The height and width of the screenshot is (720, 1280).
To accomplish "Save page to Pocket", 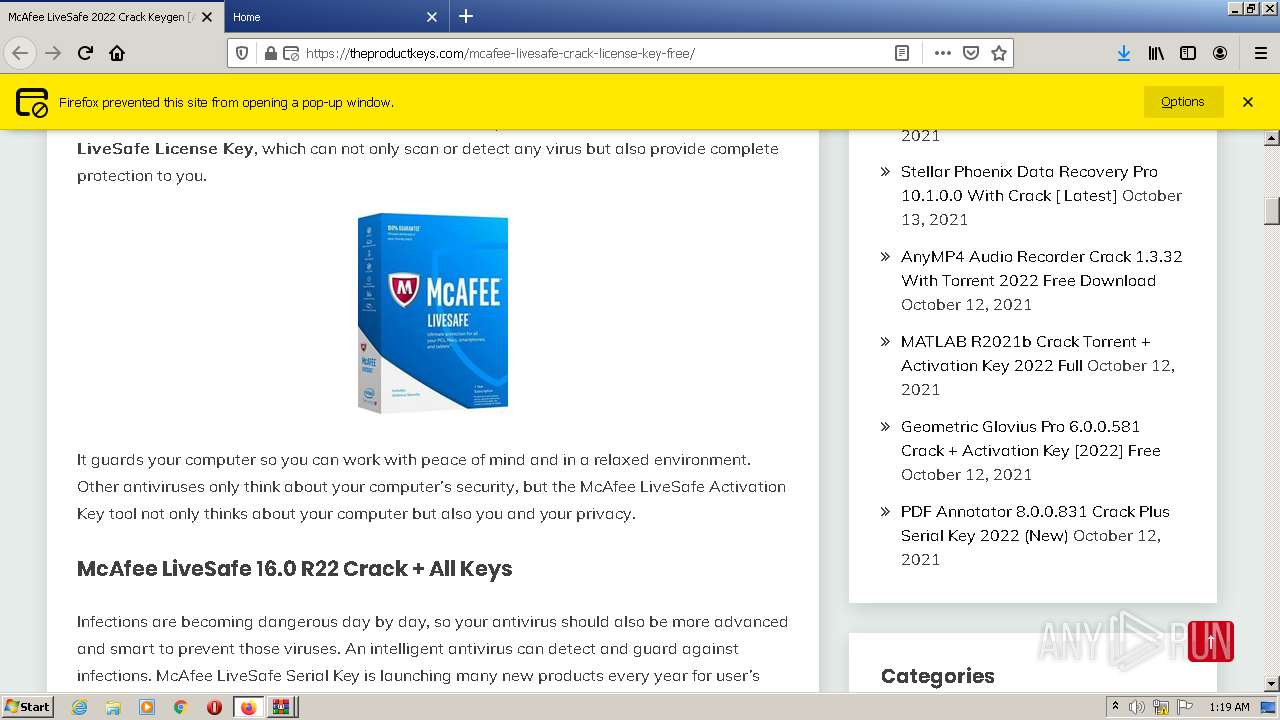I will click(x=970, y=53).
